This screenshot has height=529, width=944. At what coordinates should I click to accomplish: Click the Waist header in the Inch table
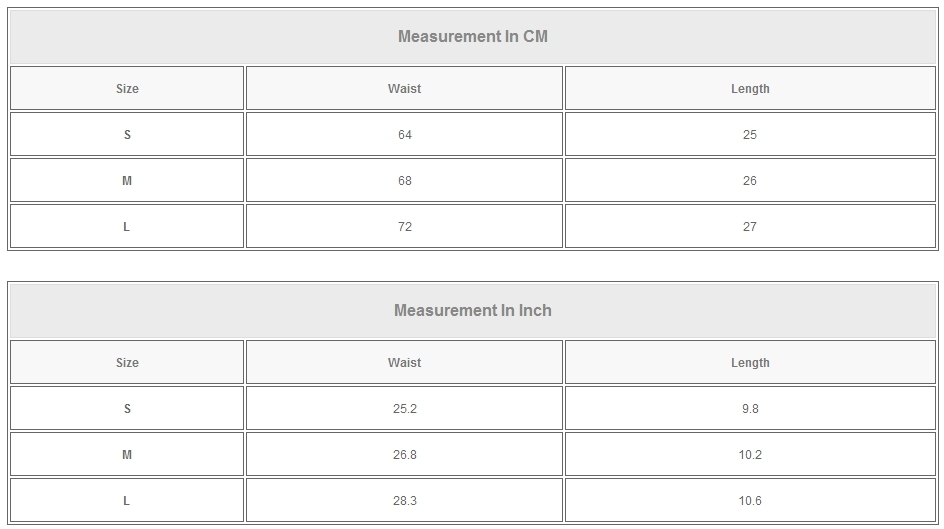click(404, 363)
